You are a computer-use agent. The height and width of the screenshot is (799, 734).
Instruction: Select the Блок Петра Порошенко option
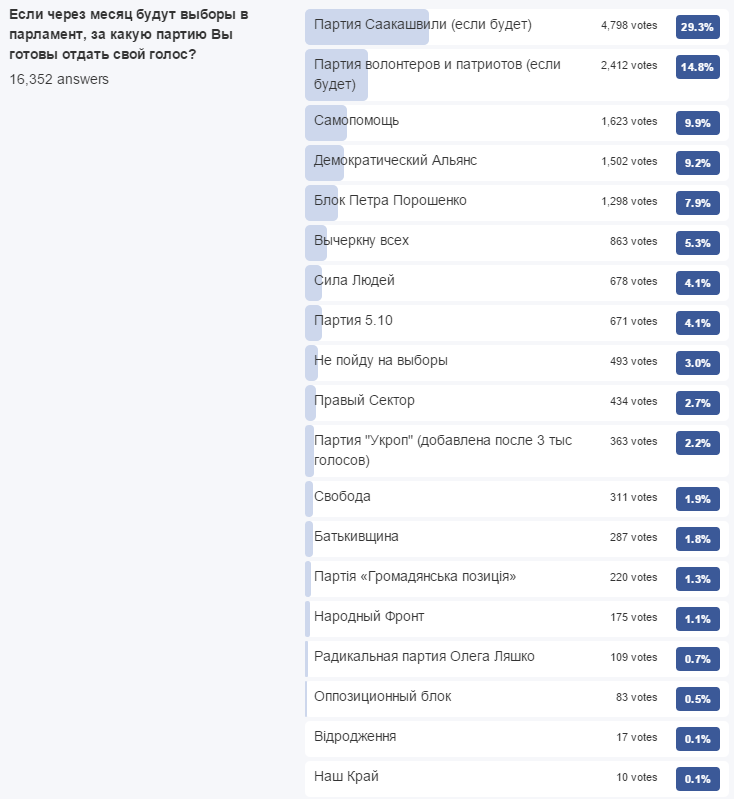(517, 203)
